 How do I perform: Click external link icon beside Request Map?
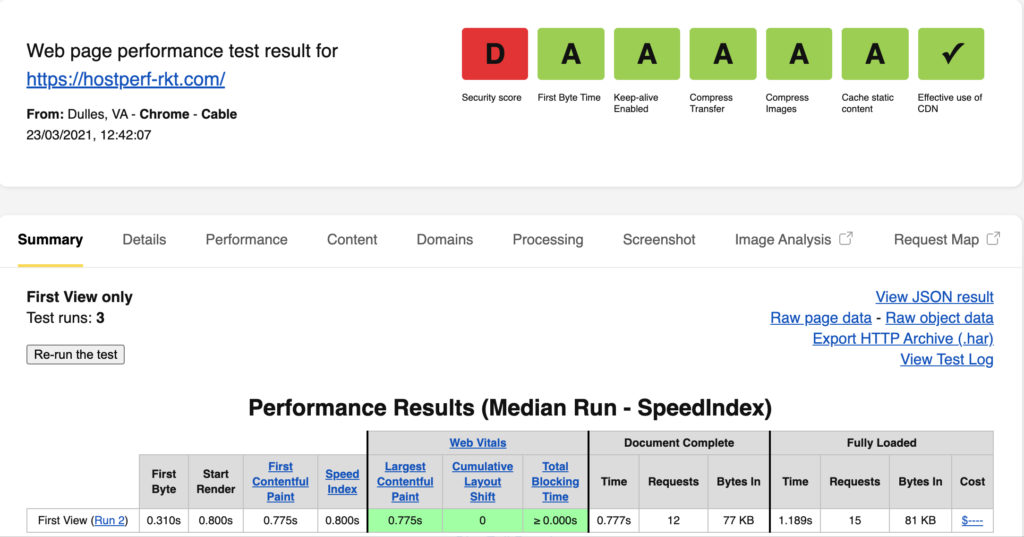click(993, 238)
